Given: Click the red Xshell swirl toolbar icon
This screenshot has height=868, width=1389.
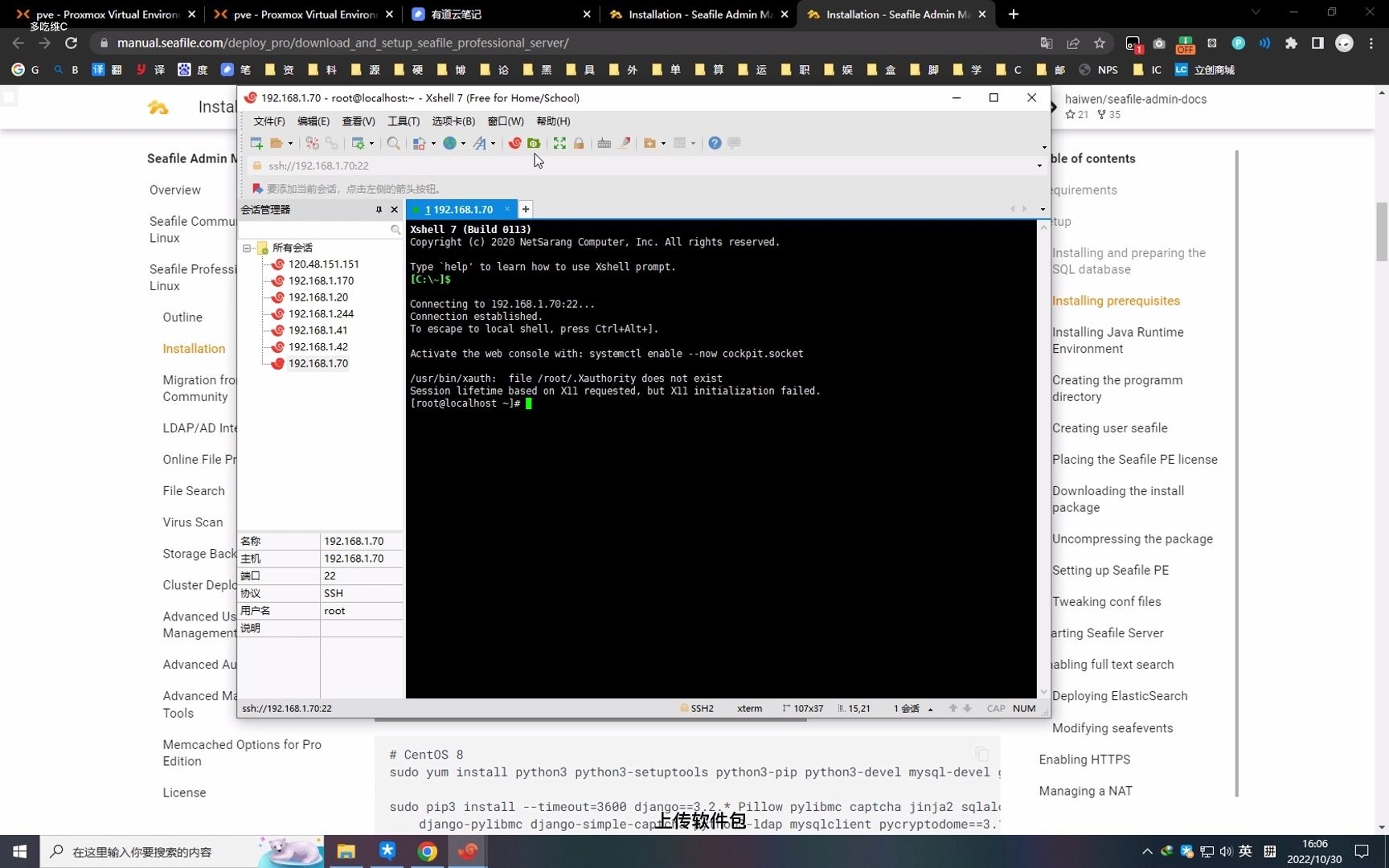Looking at the screenshot, I should point(514,143).
